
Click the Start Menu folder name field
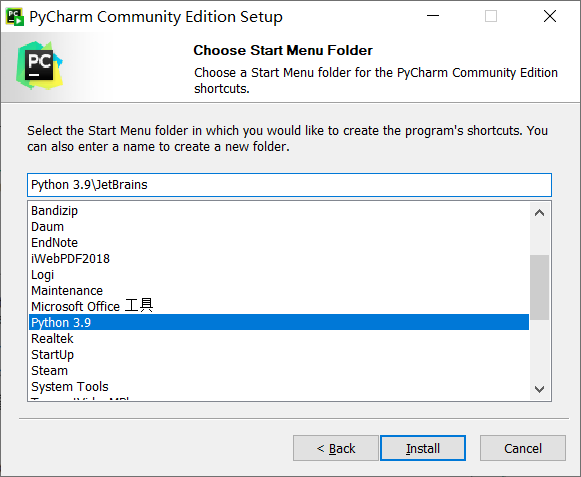pos(289,185)
